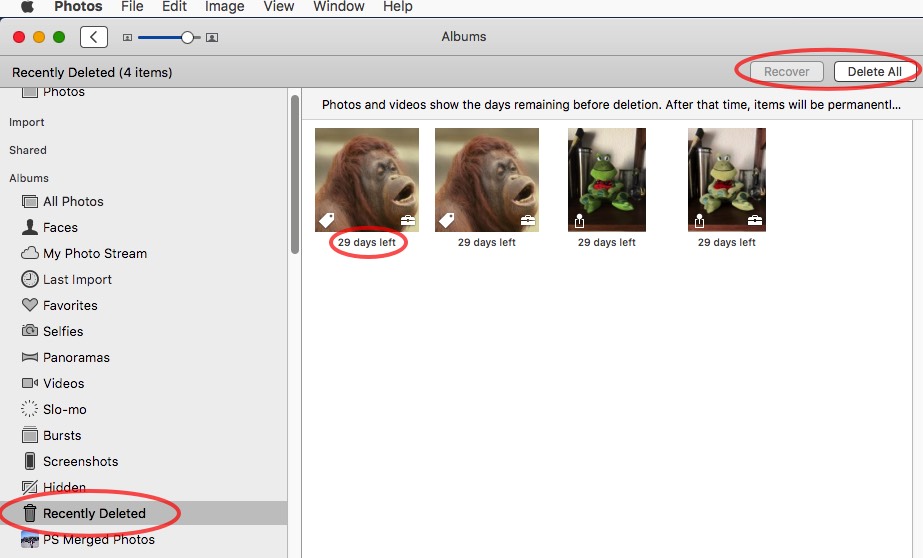Click the edited toolbox badge on first orangutan photo

tap(408, 221)
